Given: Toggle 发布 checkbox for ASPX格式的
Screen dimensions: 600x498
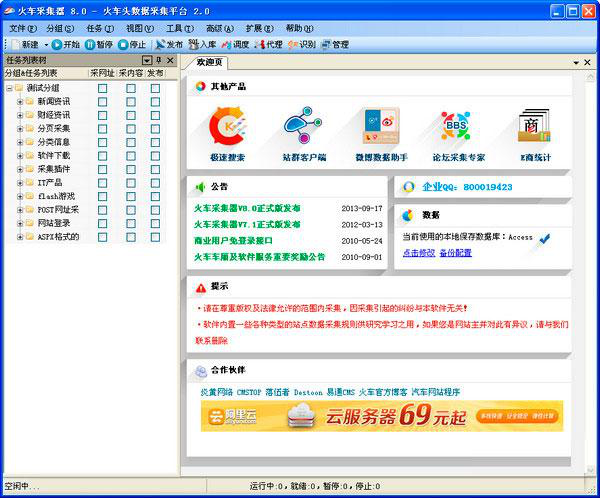Looking at the screenshot, I should 155,237.
